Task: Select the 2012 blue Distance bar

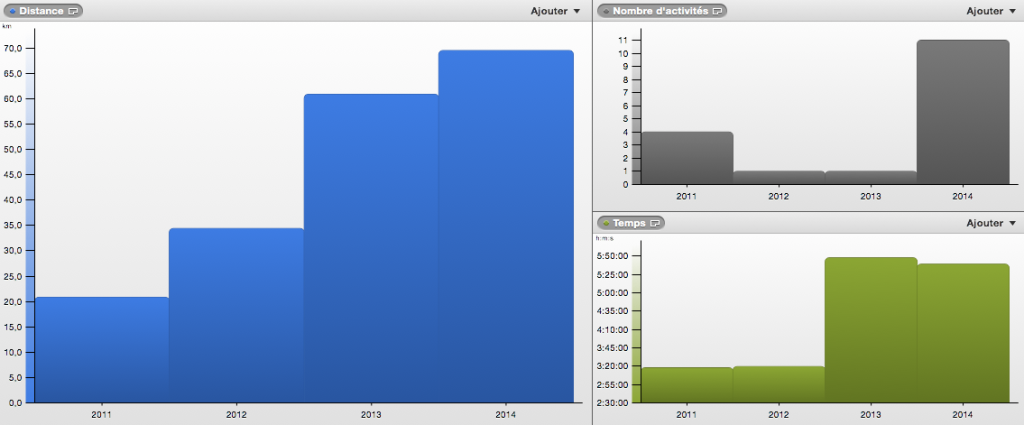Action: [x=236, y=315]
